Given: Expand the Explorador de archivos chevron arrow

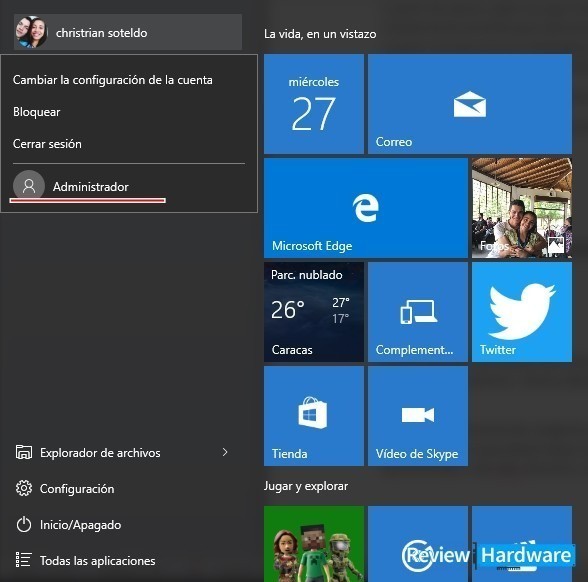Looking at the screenshot, I should (225, 452).
